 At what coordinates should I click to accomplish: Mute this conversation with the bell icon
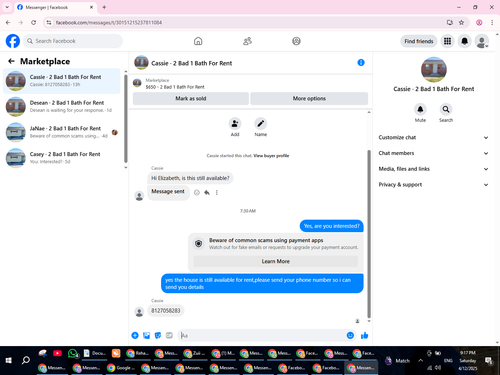[420, 109]
